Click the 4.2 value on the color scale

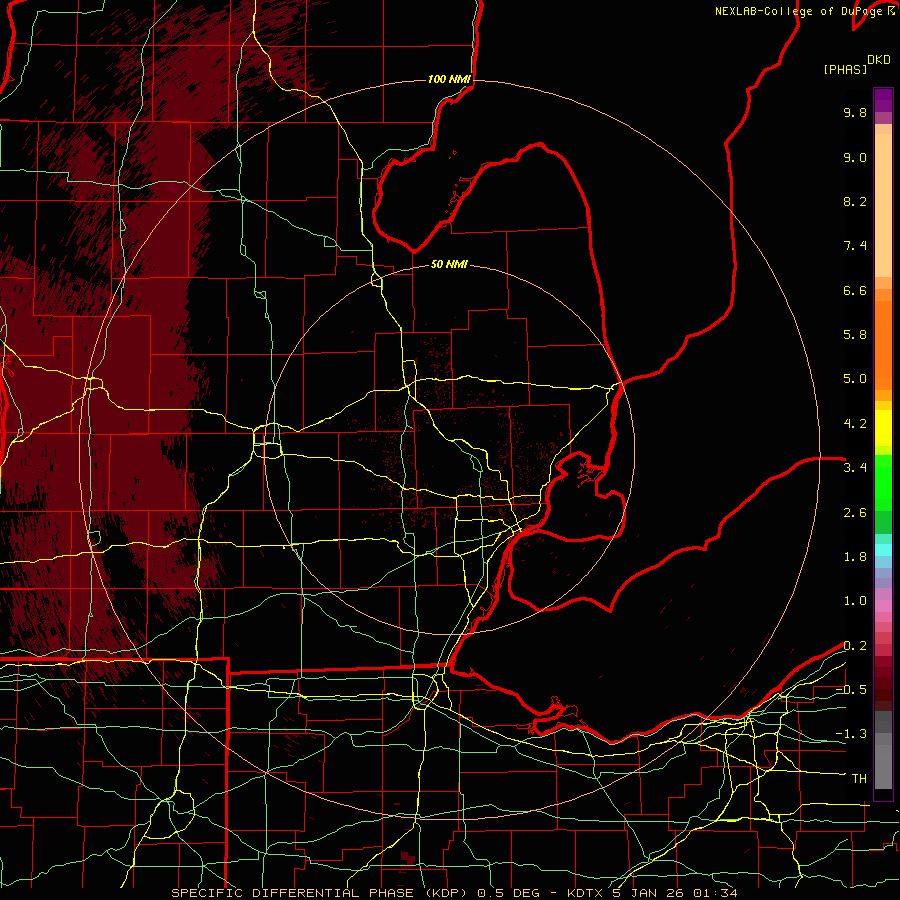tap(855, 424)
